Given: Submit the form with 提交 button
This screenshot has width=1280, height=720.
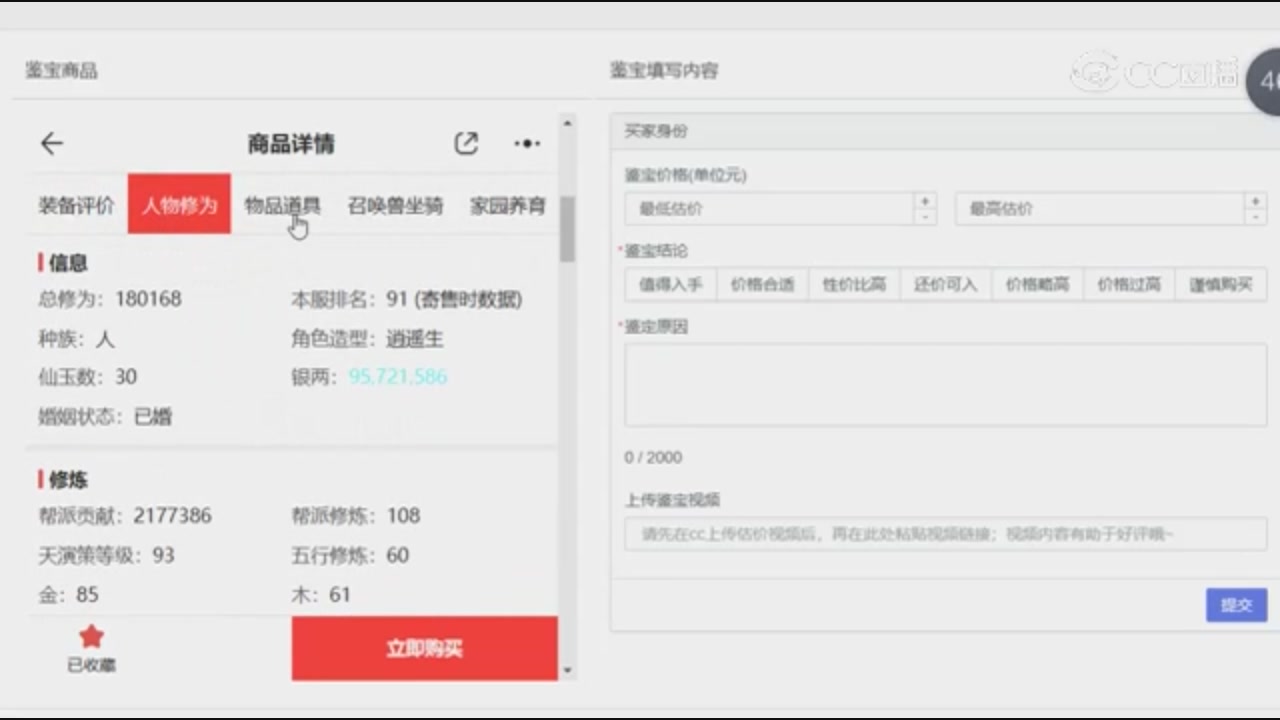Looking at the screenshot, I should pyautogui.click(x=1236, y=605).
